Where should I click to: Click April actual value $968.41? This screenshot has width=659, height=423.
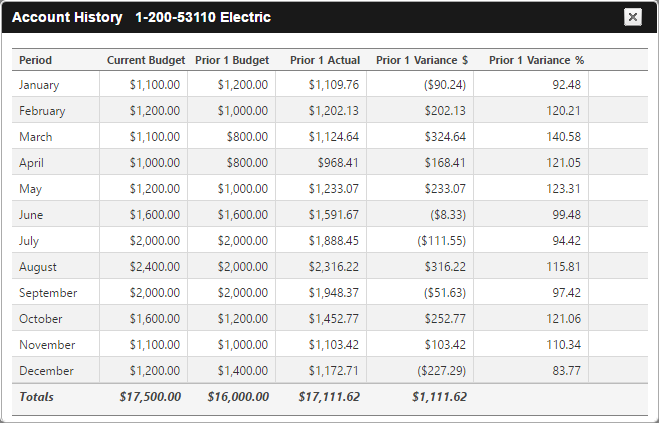pos(338,163)
